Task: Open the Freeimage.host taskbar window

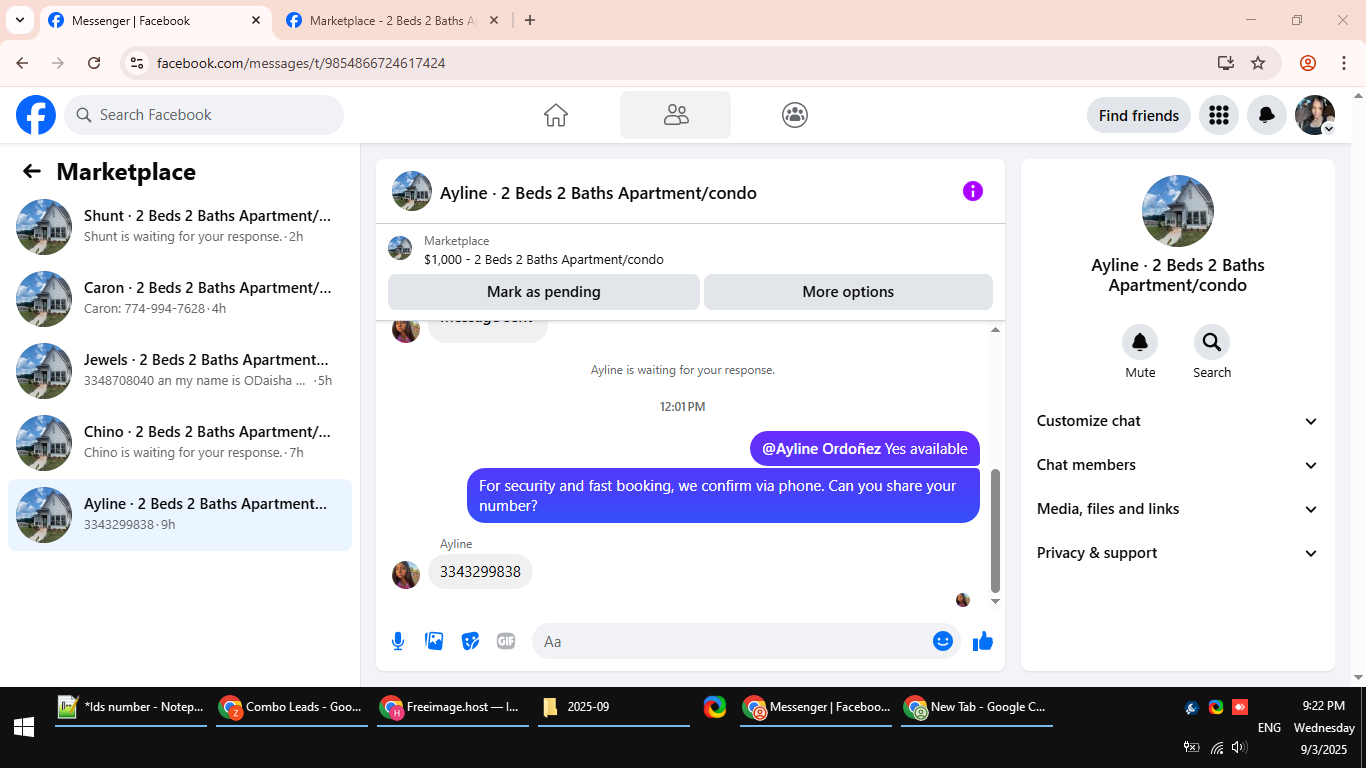Action: click(453, 707)
